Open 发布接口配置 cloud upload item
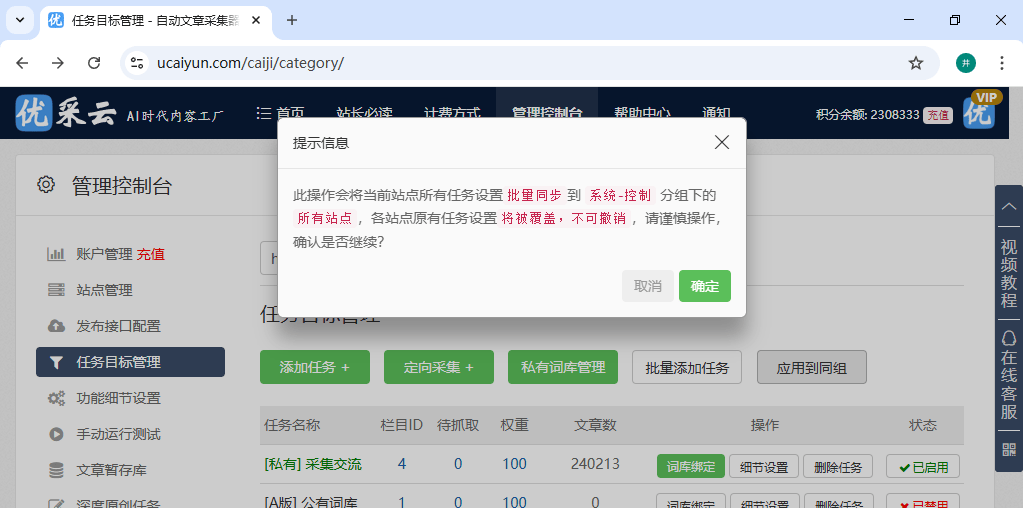Screen dimensions: 1023x508 [x=118, y=326]
